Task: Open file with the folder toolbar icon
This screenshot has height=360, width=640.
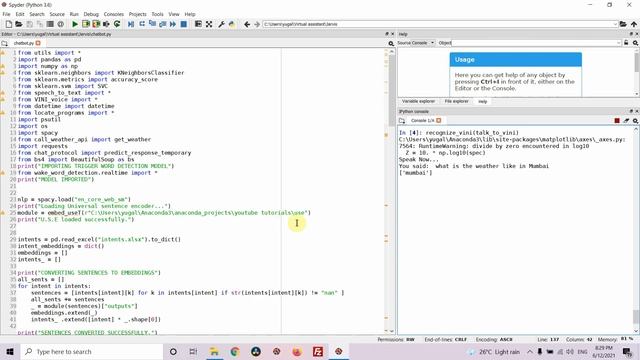Action: pos(19,24)
